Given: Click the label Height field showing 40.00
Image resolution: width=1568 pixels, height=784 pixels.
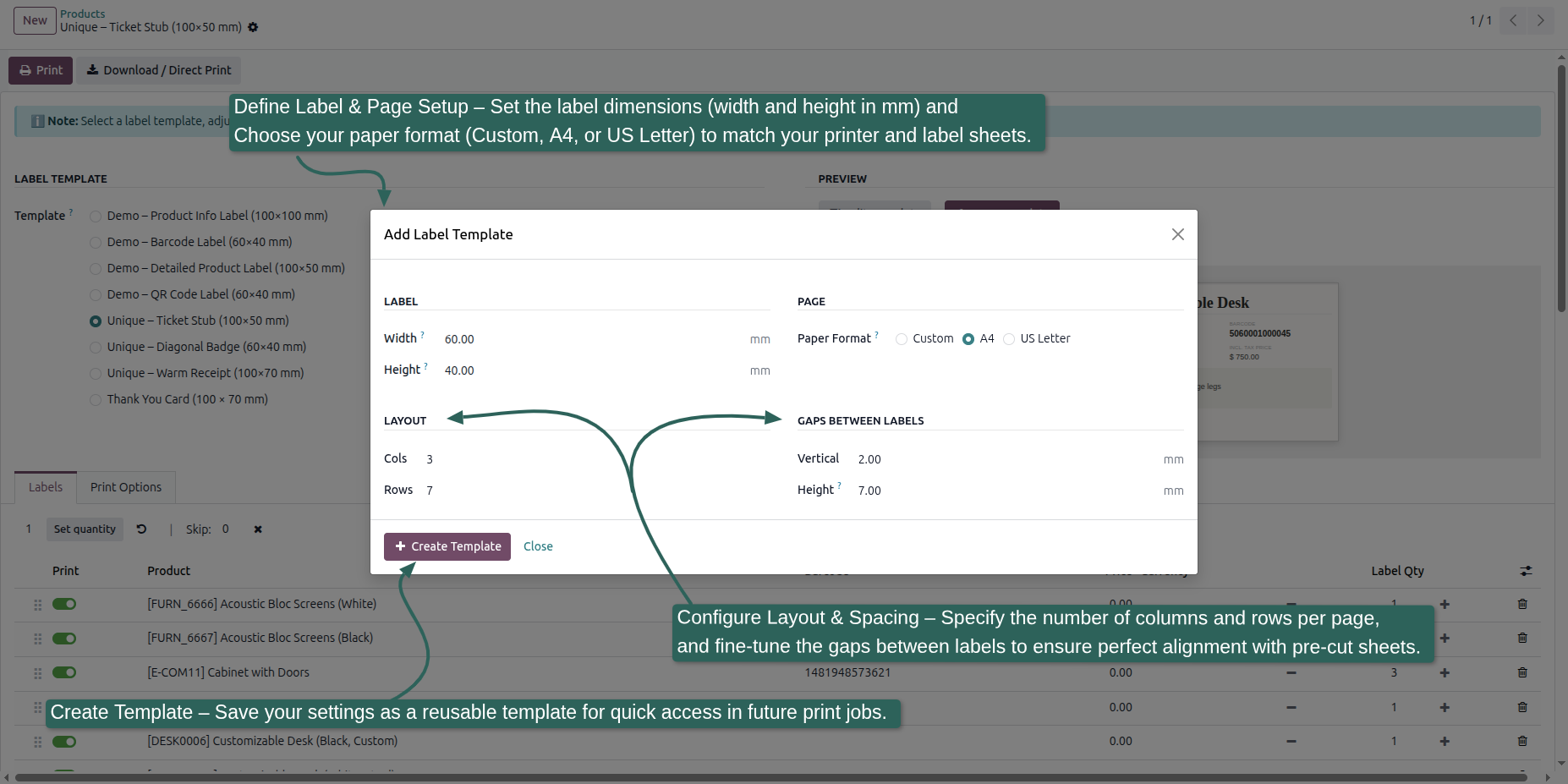Looking at the screenshot, I should [592, 370].
